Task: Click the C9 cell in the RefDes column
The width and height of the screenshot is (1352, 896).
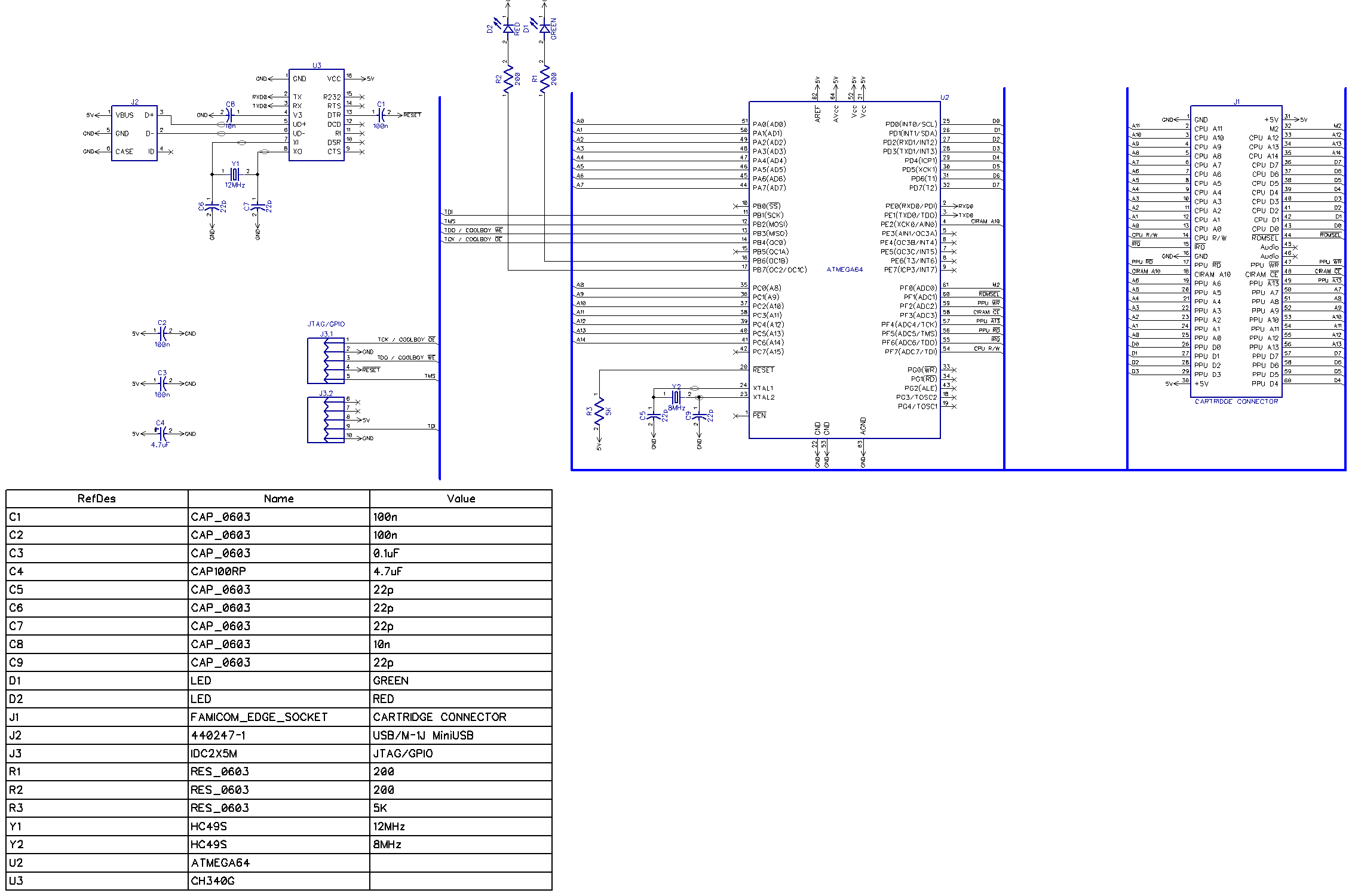Action: 97,662
